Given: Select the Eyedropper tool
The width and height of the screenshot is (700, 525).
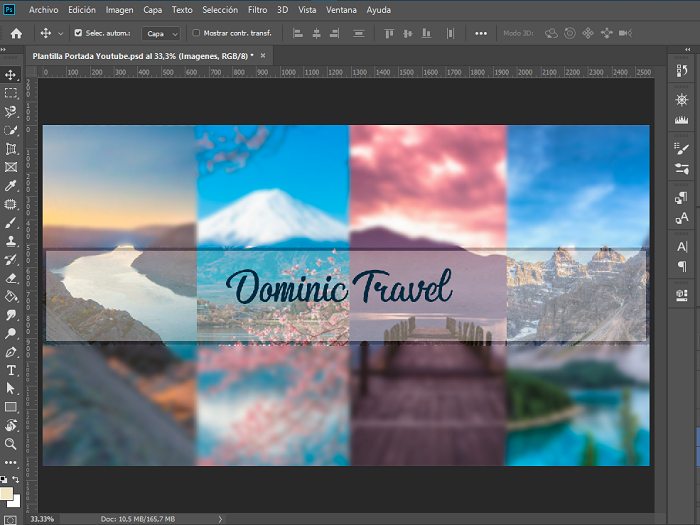Looking at the screenshot, I should point(10,186).
